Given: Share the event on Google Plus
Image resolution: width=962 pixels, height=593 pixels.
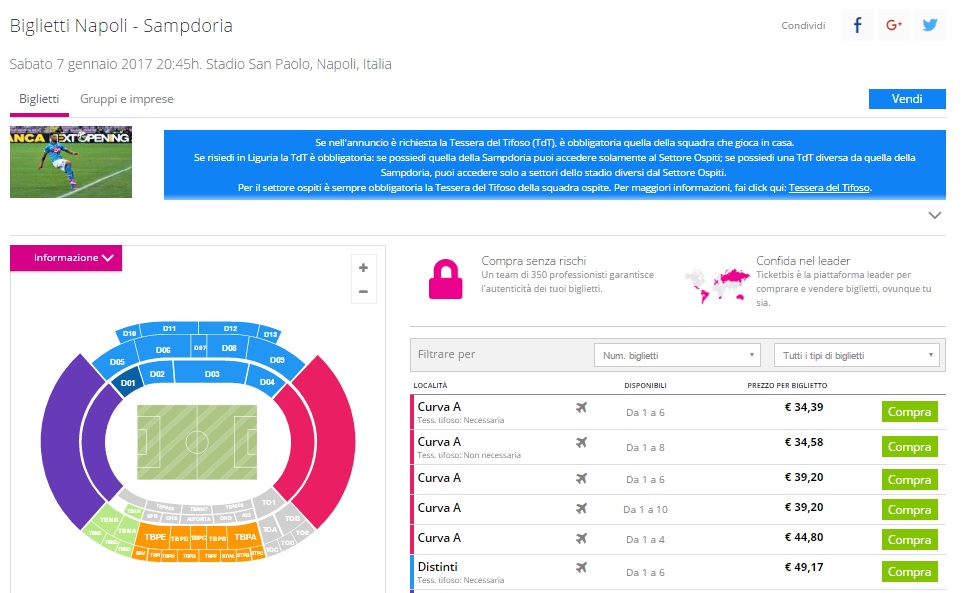Looking at the screenshot, I should click(894, 25).
